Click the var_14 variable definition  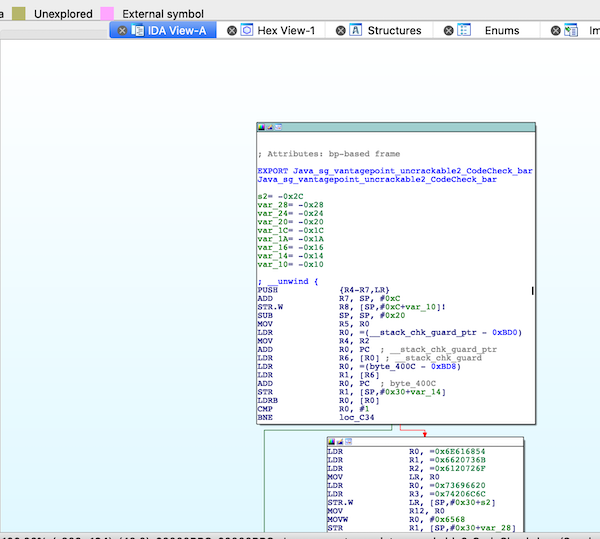(290, 256)
